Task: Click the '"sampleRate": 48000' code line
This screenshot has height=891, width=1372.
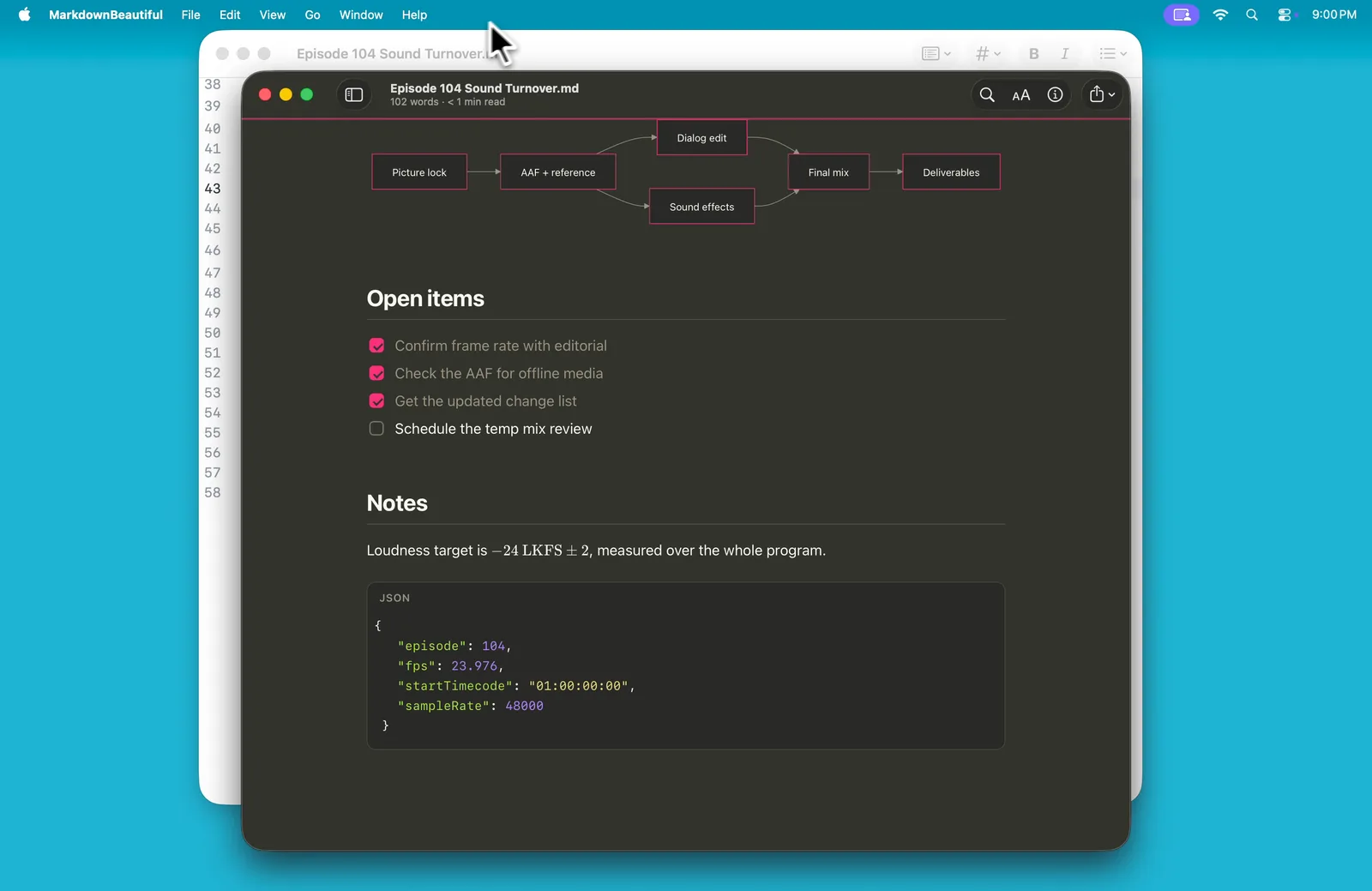Action: [470, 706]
